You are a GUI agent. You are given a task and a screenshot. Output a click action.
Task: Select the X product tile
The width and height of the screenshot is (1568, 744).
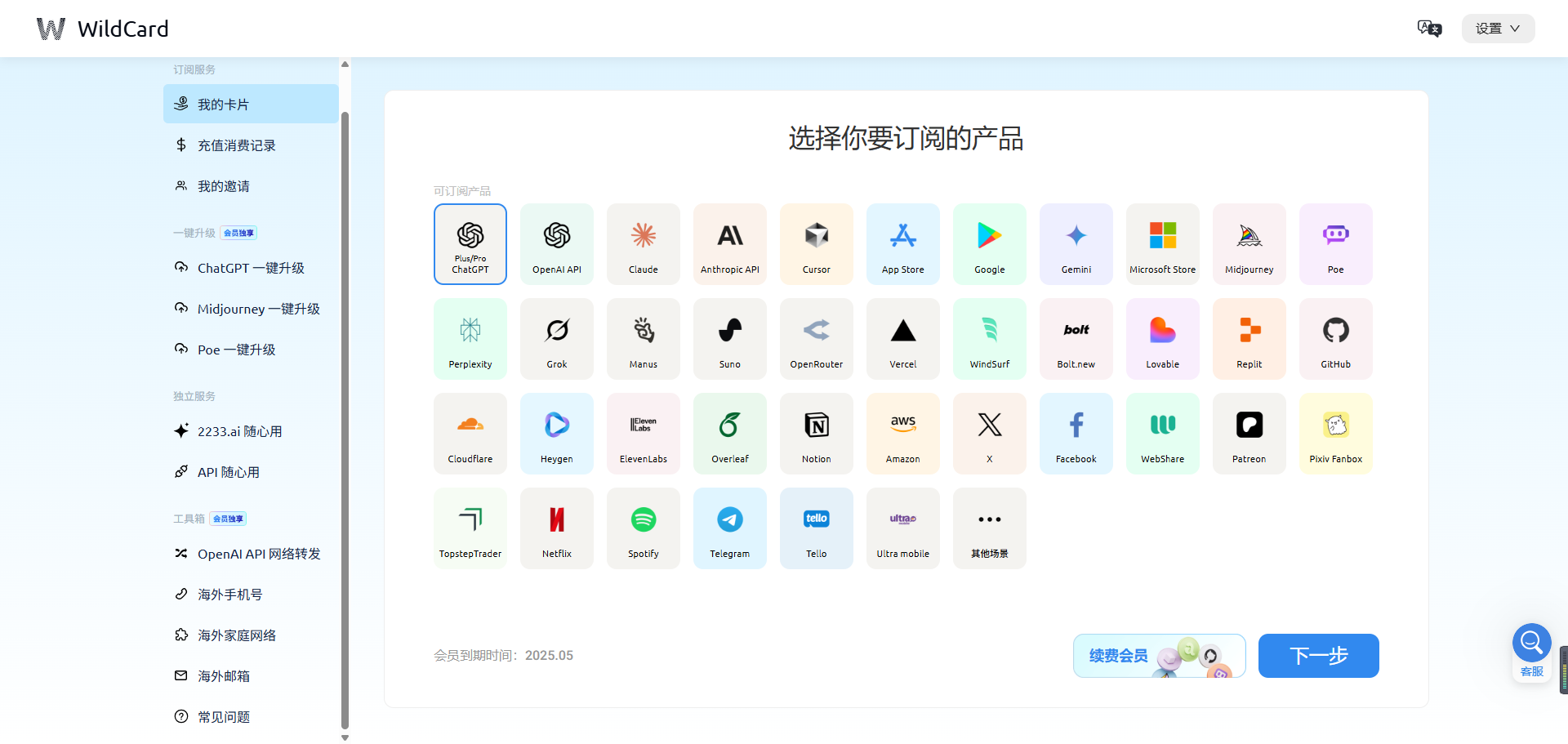tap(990, 434)
